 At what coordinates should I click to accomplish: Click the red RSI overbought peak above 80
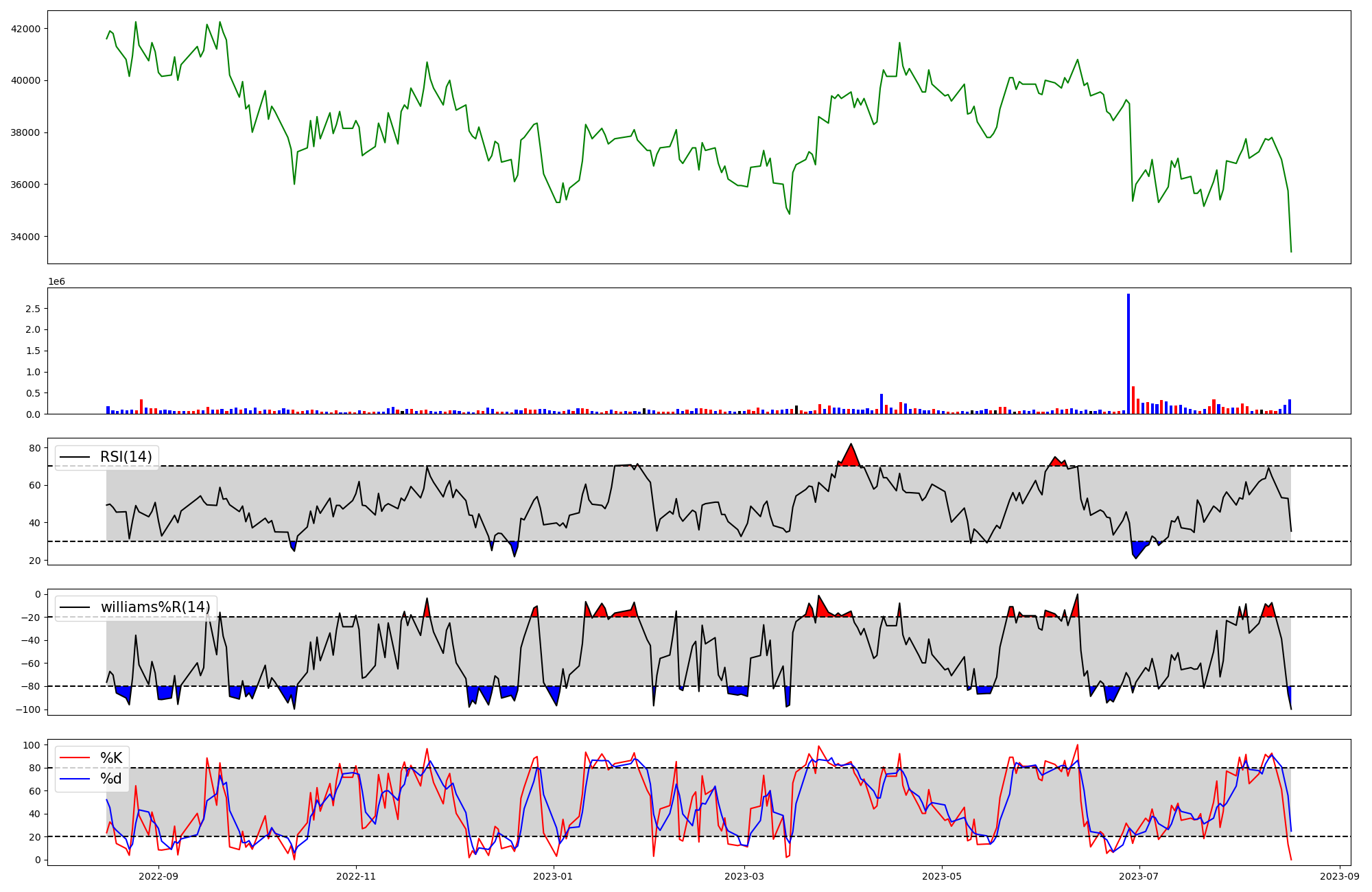[851, 455]
